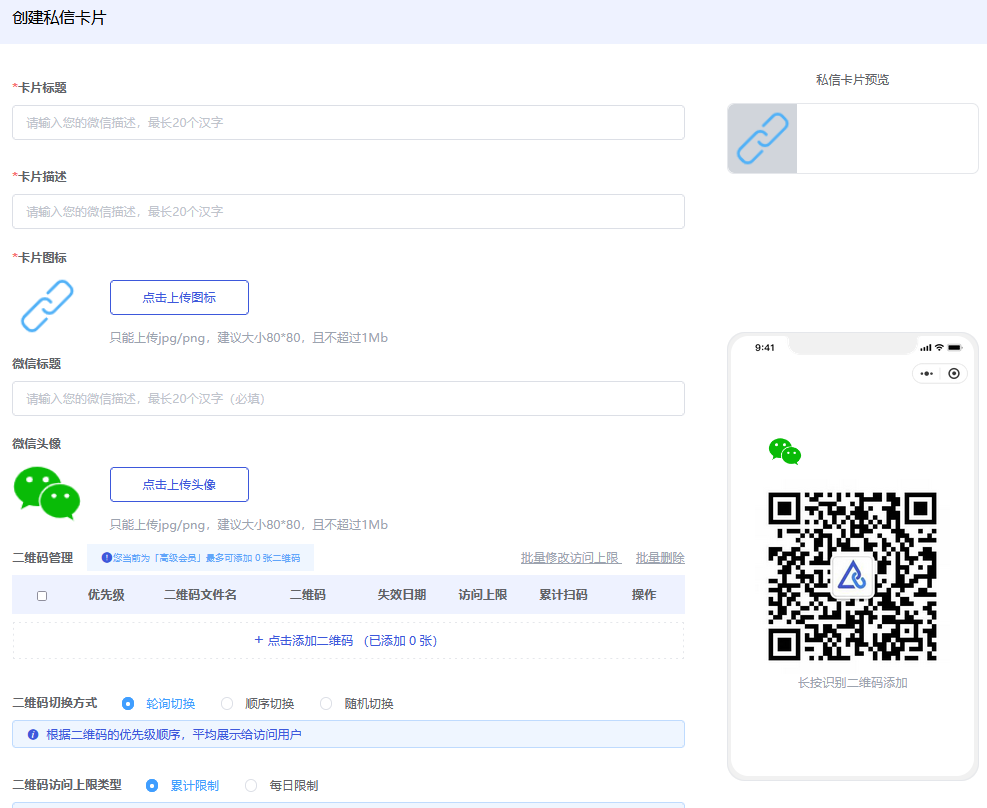Viewport: 987px width, 808px height.
Task: Click the 创建私信卡片 page title
Action: click(59, 18)
